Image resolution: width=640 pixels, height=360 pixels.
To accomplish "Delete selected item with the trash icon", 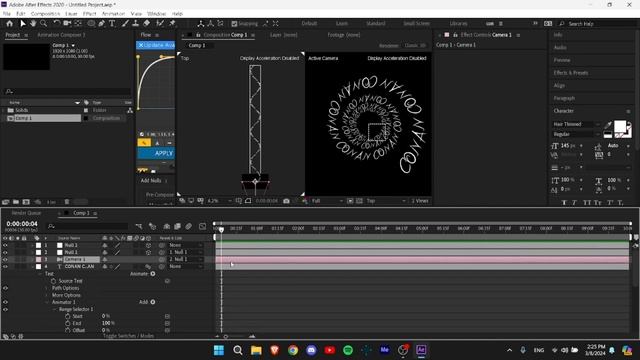I will (67, 202).
